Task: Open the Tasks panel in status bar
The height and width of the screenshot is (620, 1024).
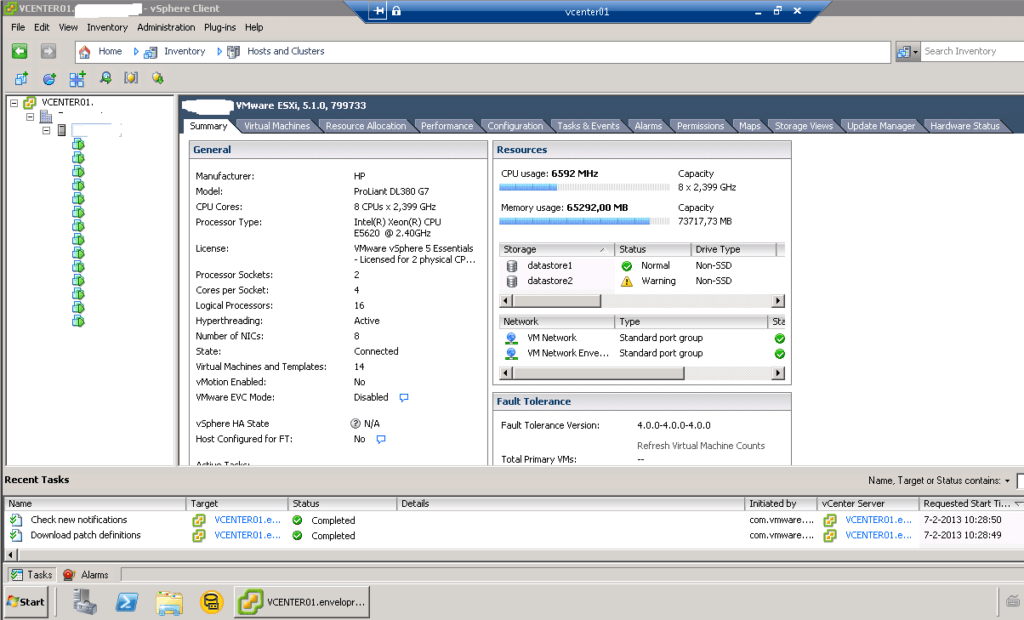Action: pos(31,575)
